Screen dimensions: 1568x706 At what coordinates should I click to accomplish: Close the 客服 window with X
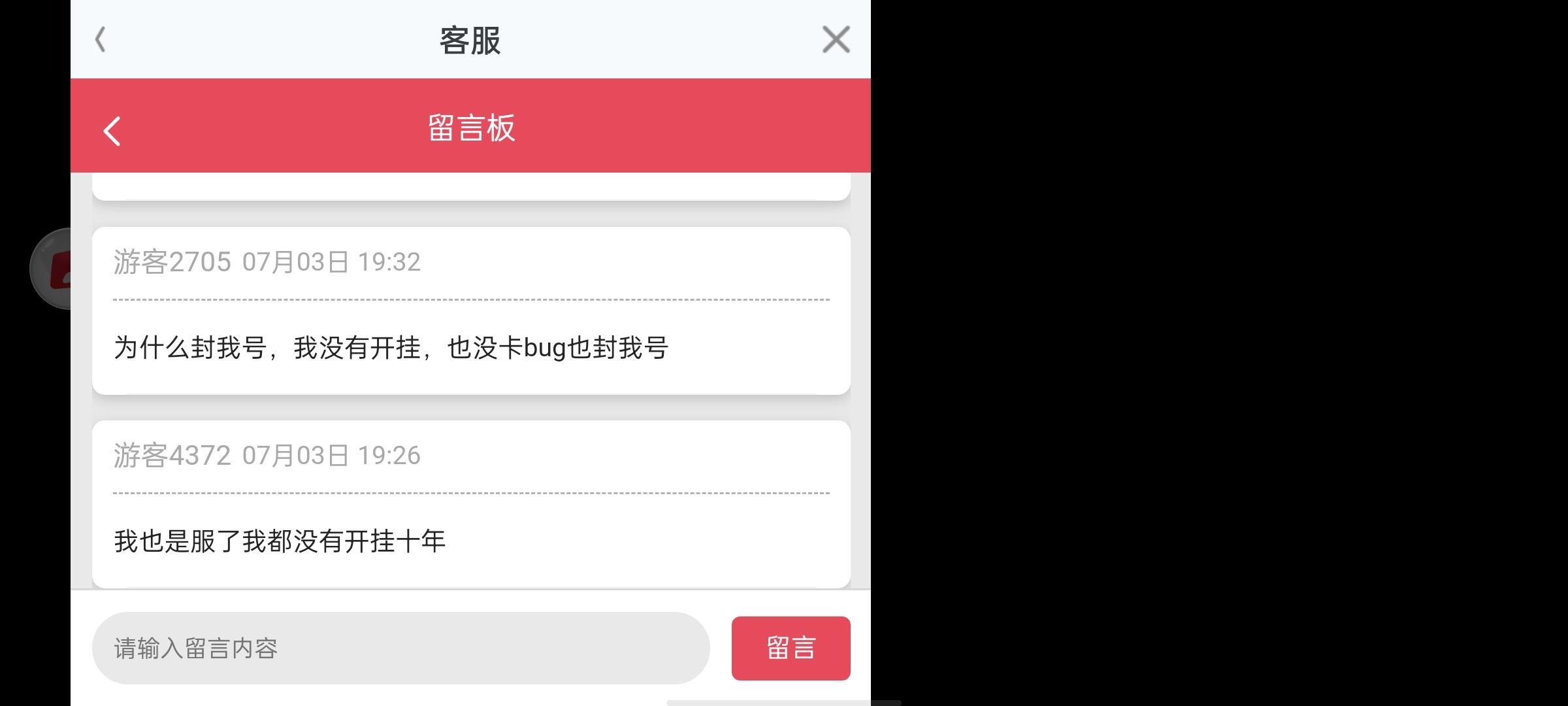click(x=836, y=40)
